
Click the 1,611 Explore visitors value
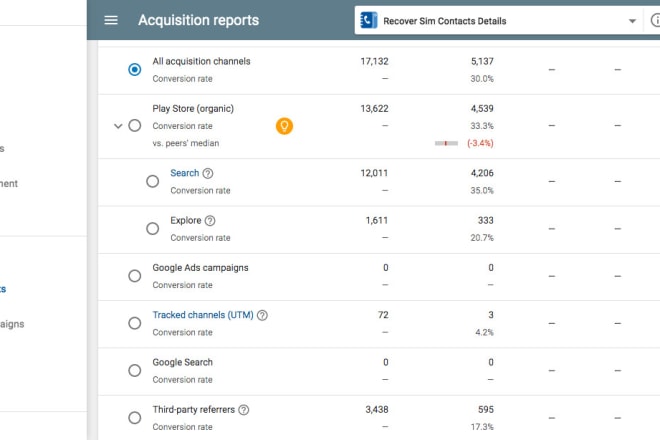coord(377,220)
